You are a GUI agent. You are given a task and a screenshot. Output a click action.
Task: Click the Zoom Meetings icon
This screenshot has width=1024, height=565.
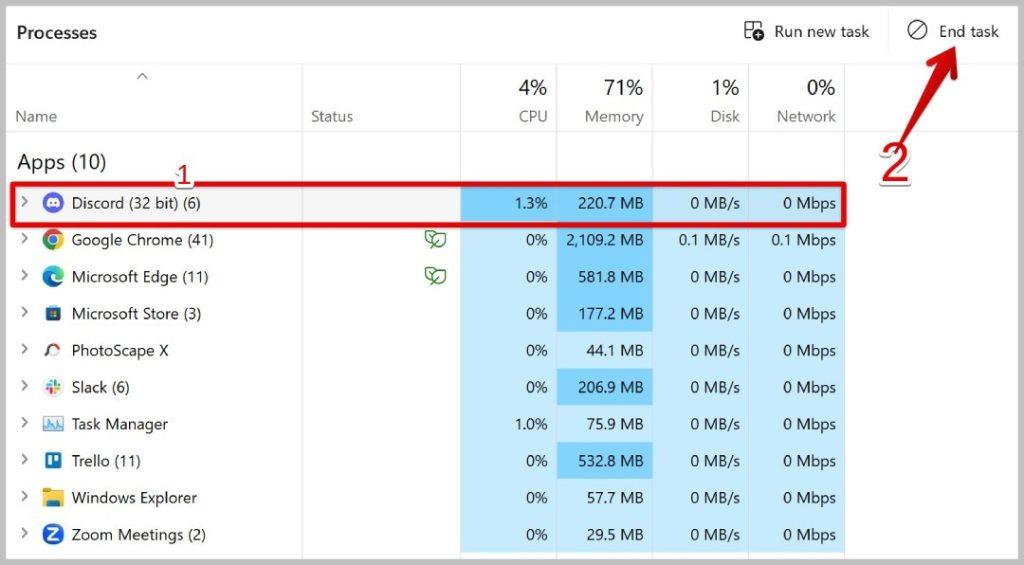pos(53,535)
